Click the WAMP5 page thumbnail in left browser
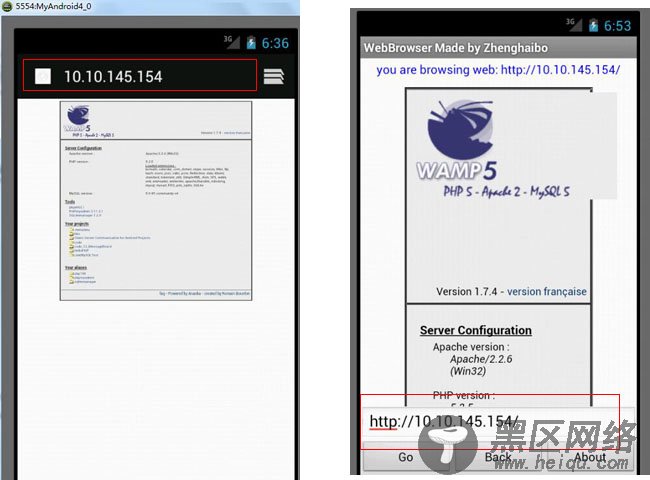The image size is (650, 480). tap(156, 201)
